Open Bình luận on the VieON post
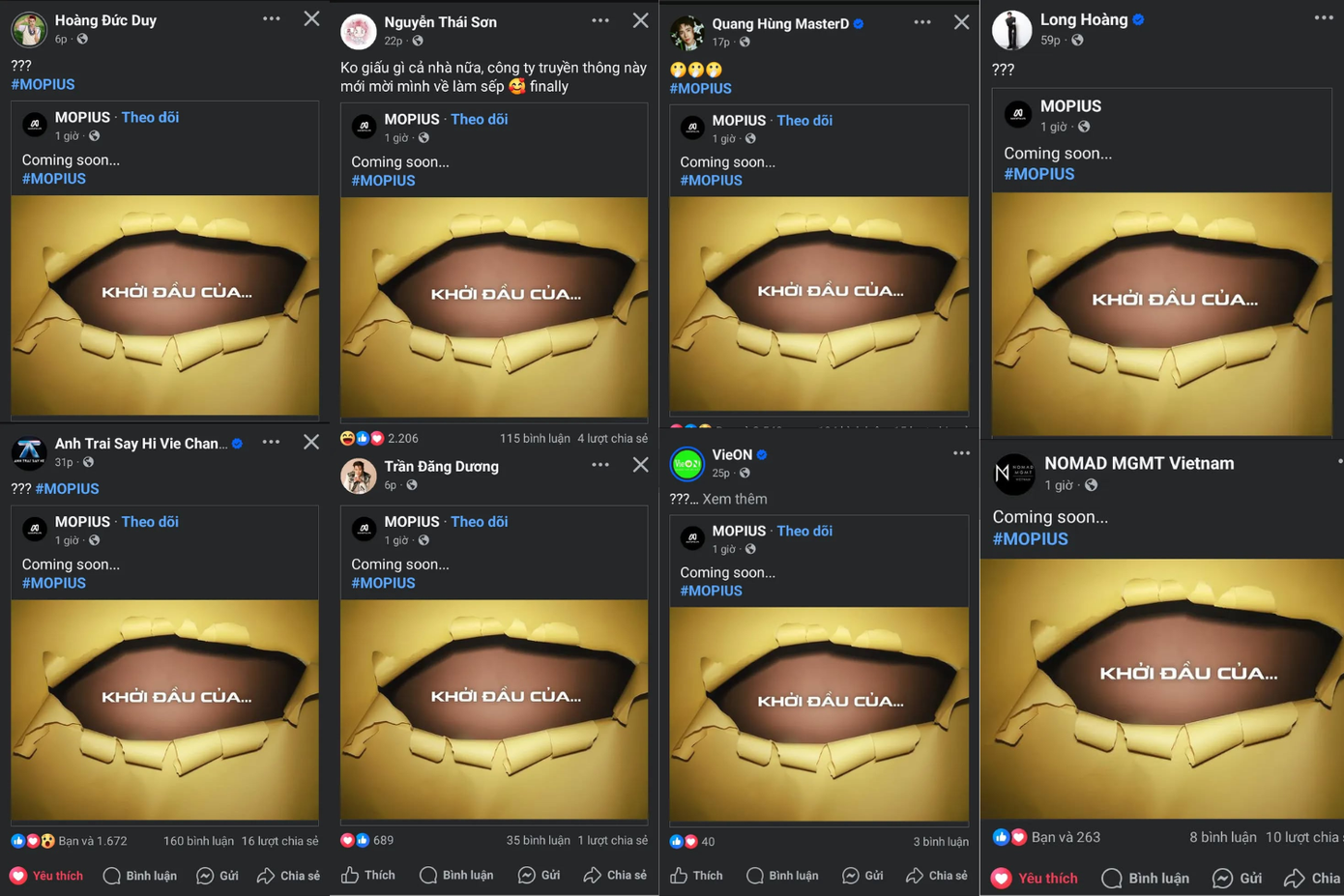The height and width of the screenshot is (896, 1344). click(x=782, y=876)
